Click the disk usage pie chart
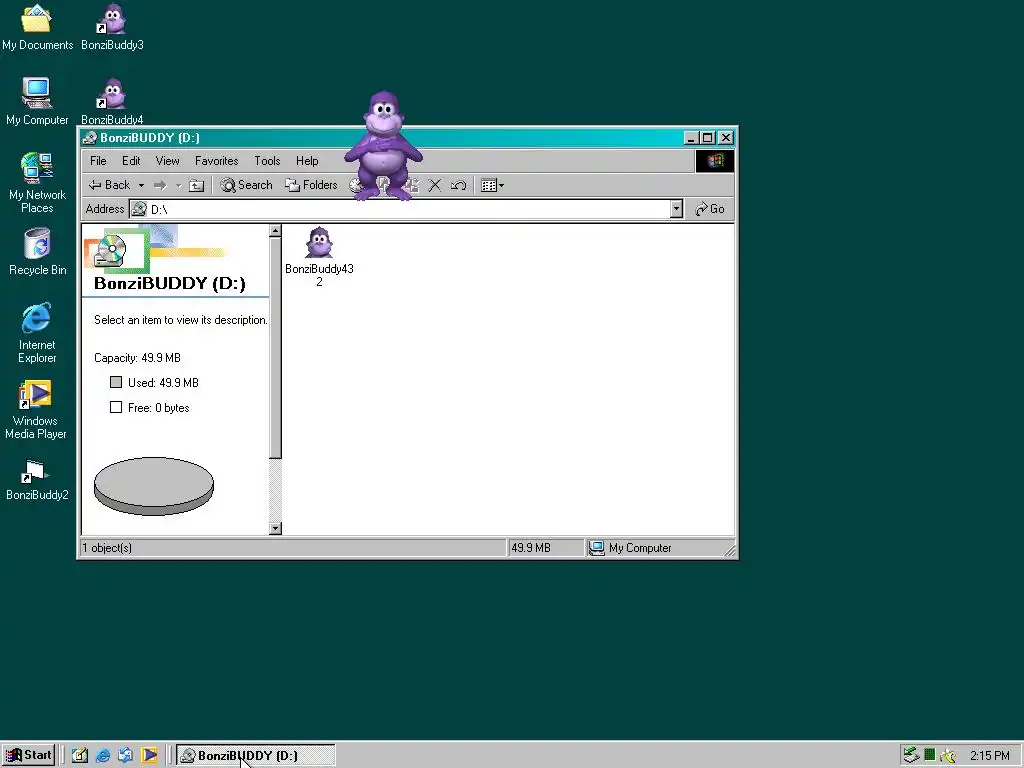Viewport: 1024px width, 768px height. 154,486
